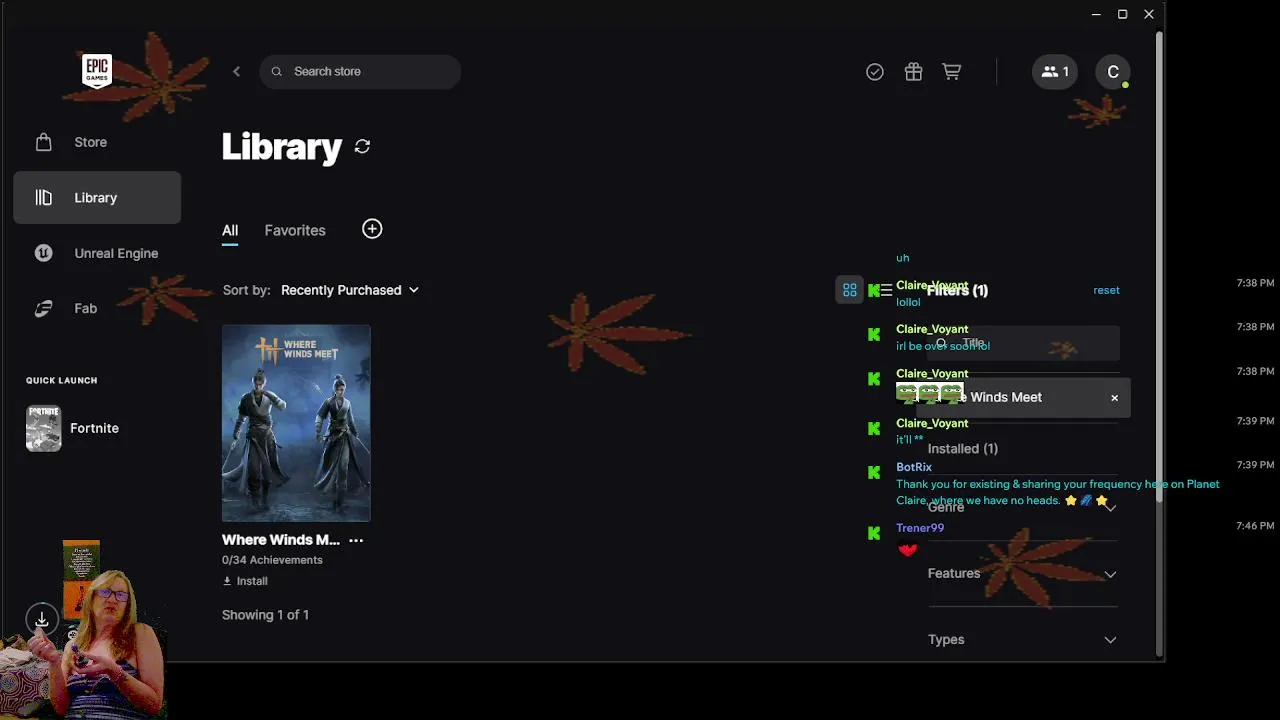Open Library in sidebar
The image size is (1280, 720).
coord(97,198)
